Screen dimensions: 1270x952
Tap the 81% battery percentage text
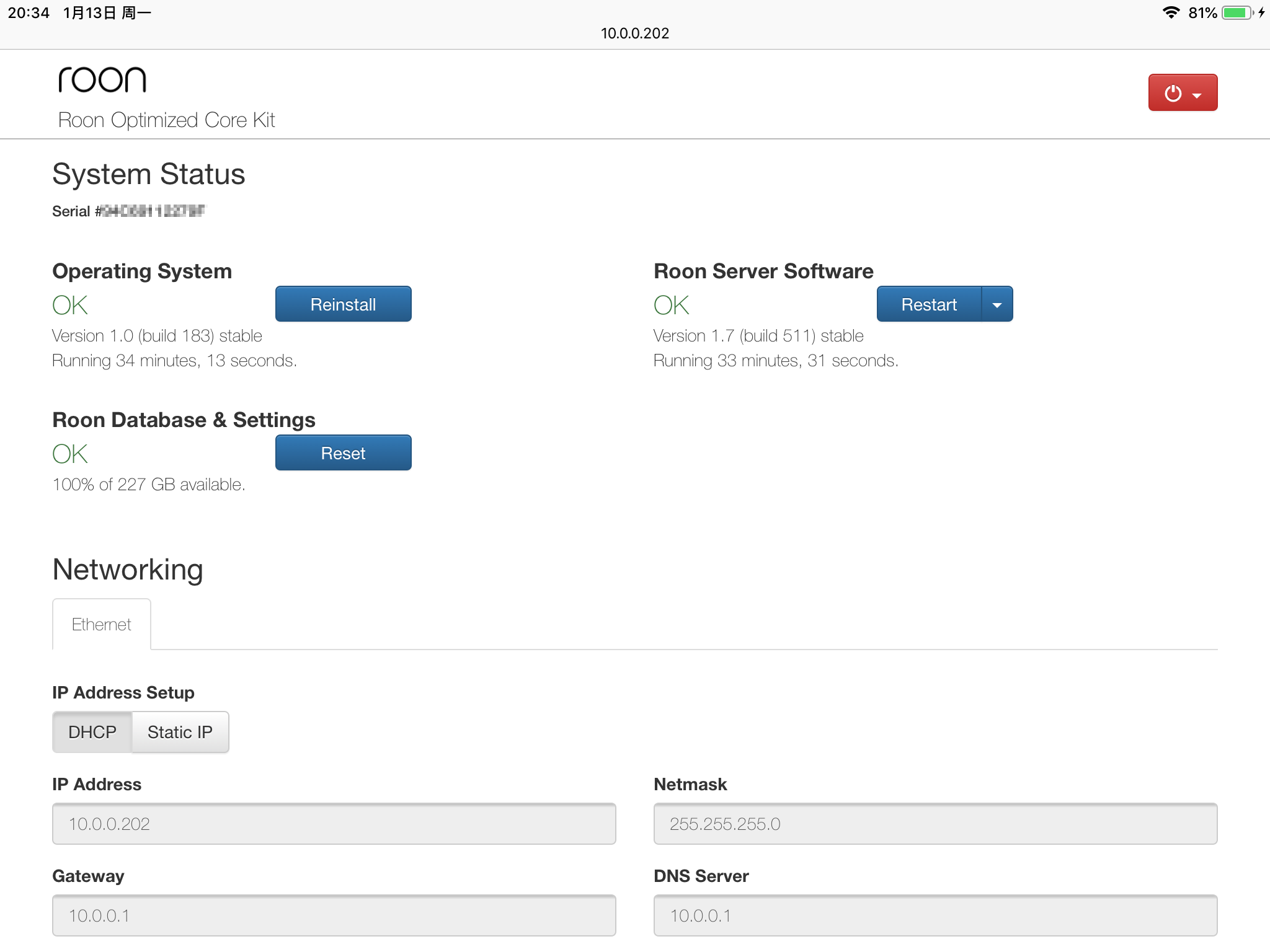(1202, 12)
